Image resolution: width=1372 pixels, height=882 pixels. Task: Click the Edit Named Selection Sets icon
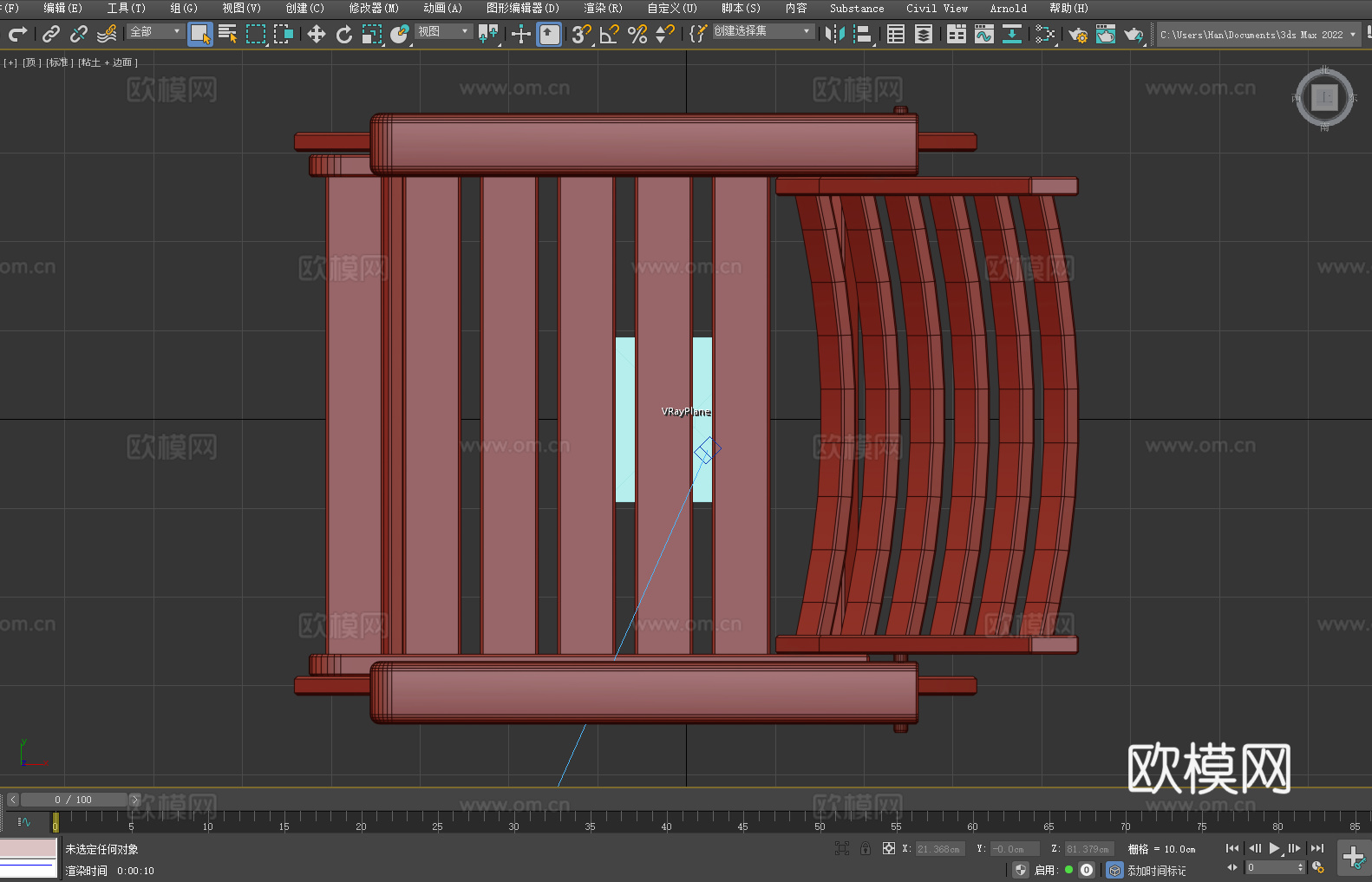tap(698, 34)
